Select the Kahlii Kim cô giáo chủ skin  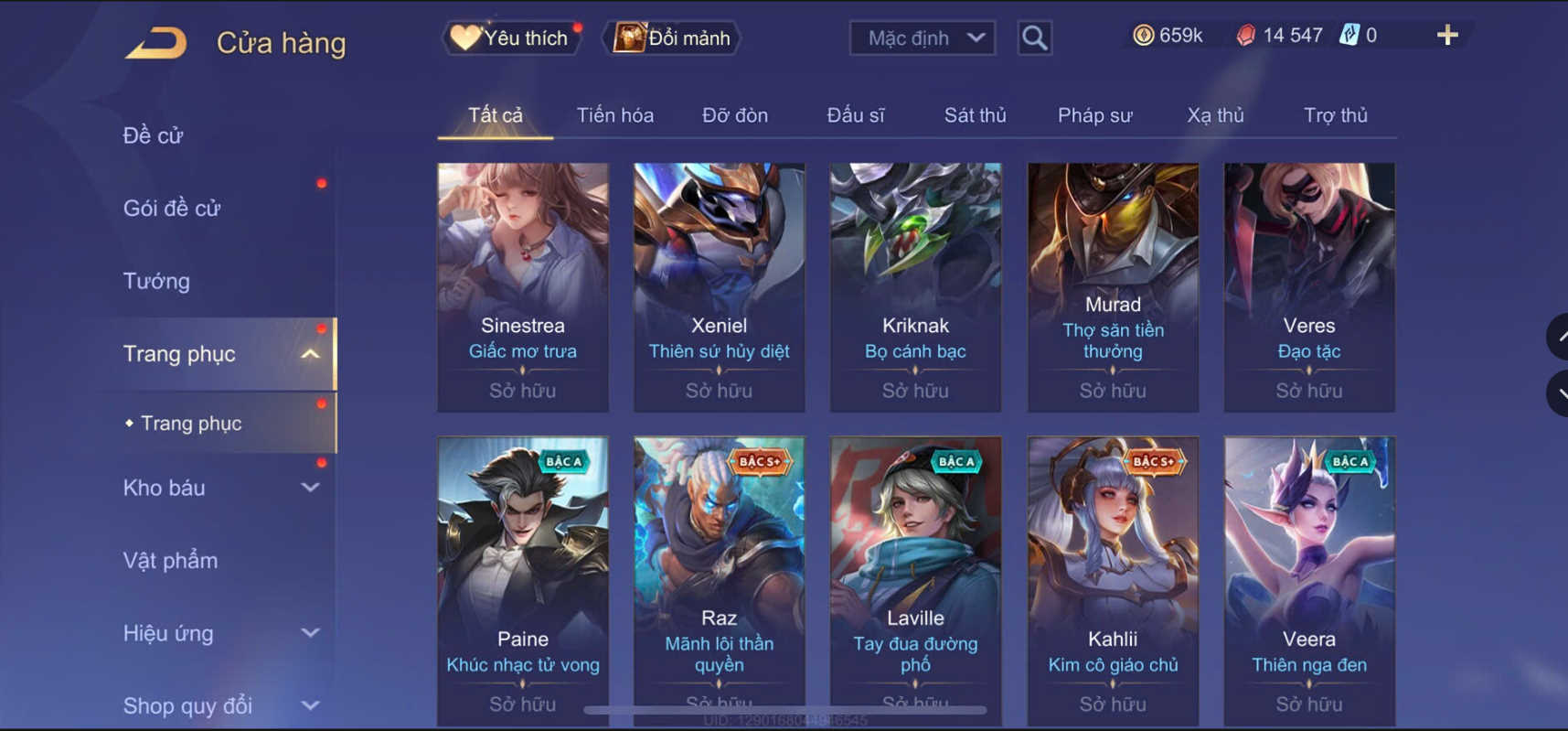tap(1113, 580)
